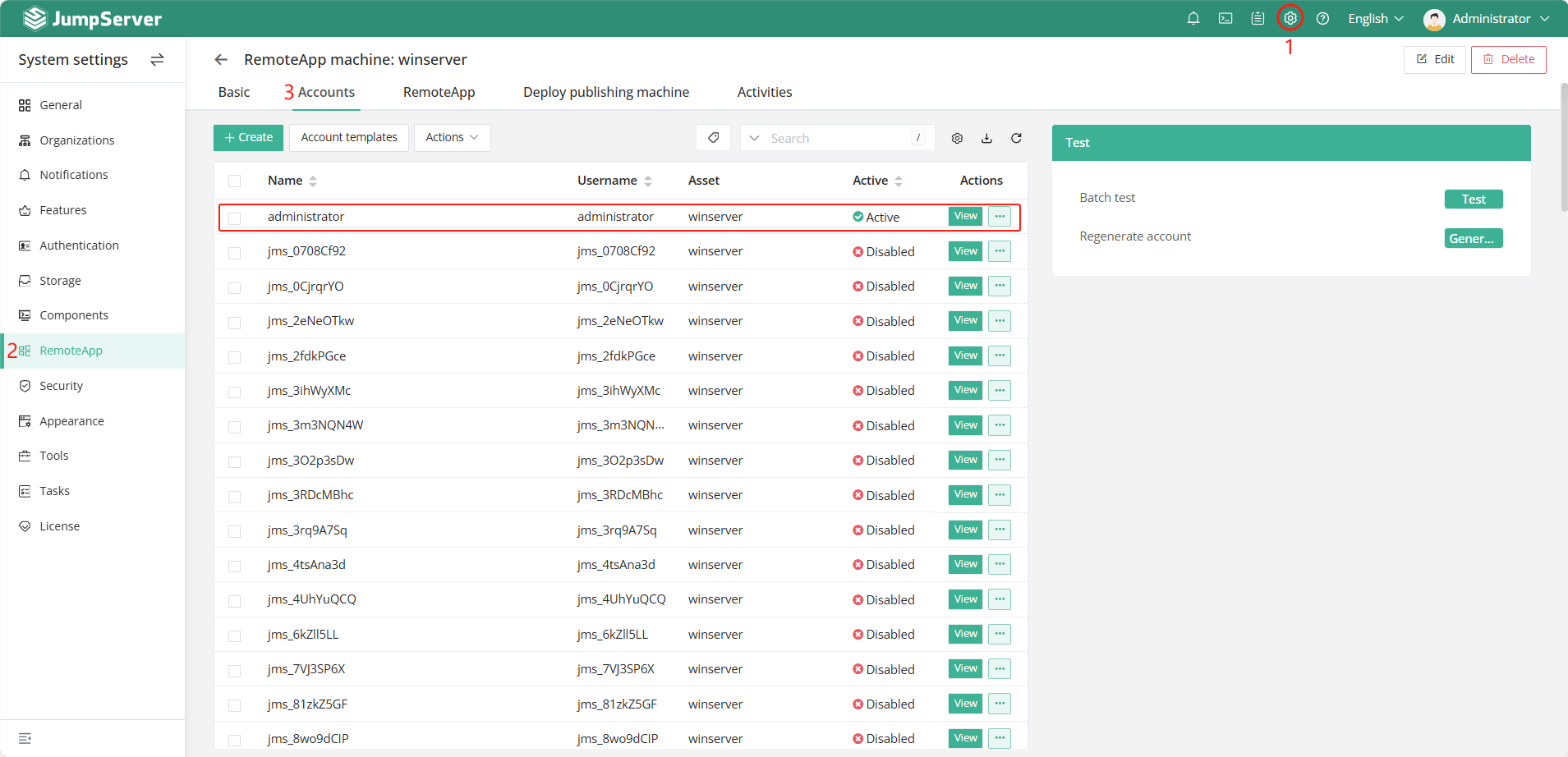This screenshot has height=757, width=1568.
Task: Open the notifications bell icon
Action: 1193,18
